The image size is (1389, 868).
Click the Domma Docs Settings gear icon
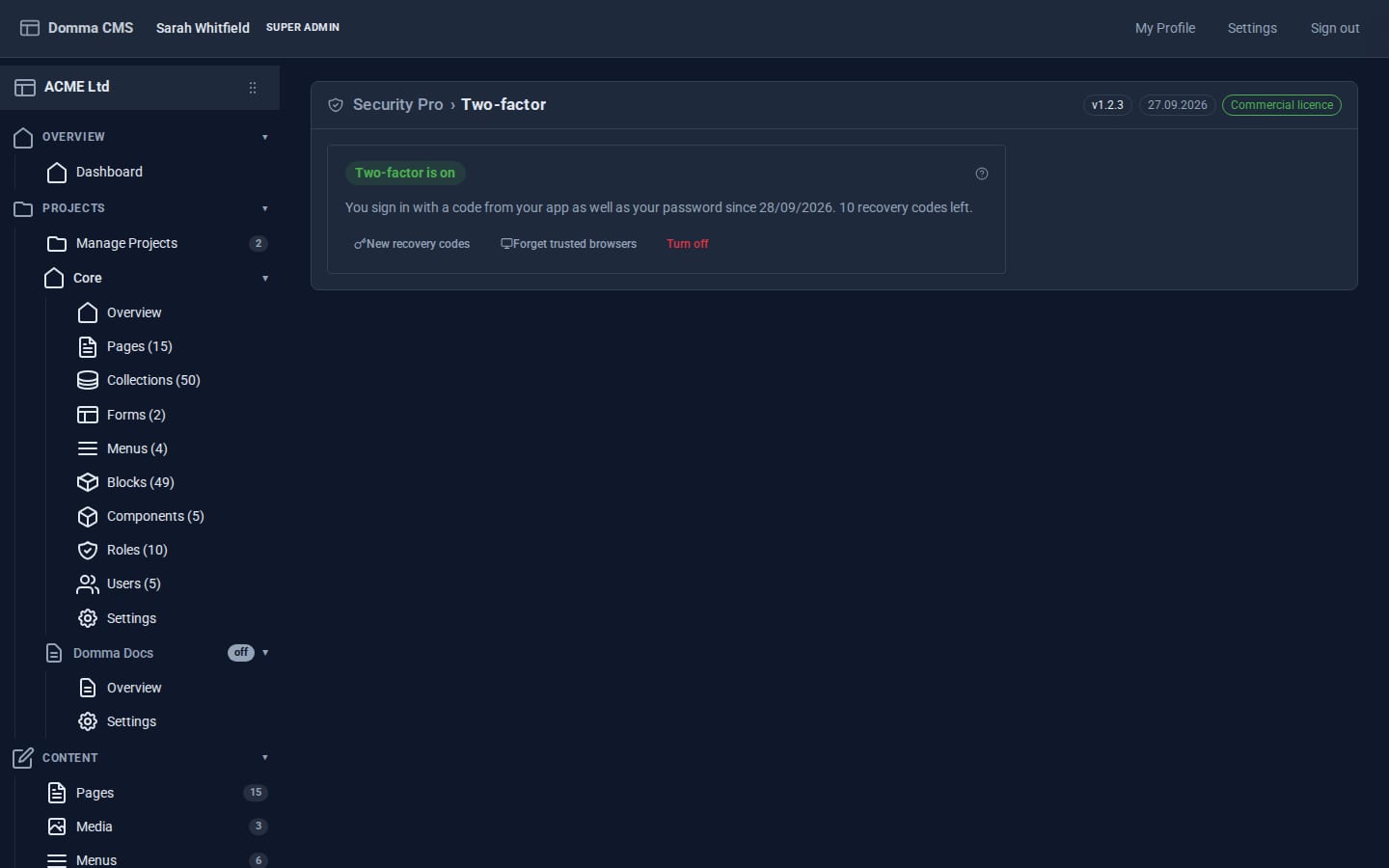pos(88,721)
